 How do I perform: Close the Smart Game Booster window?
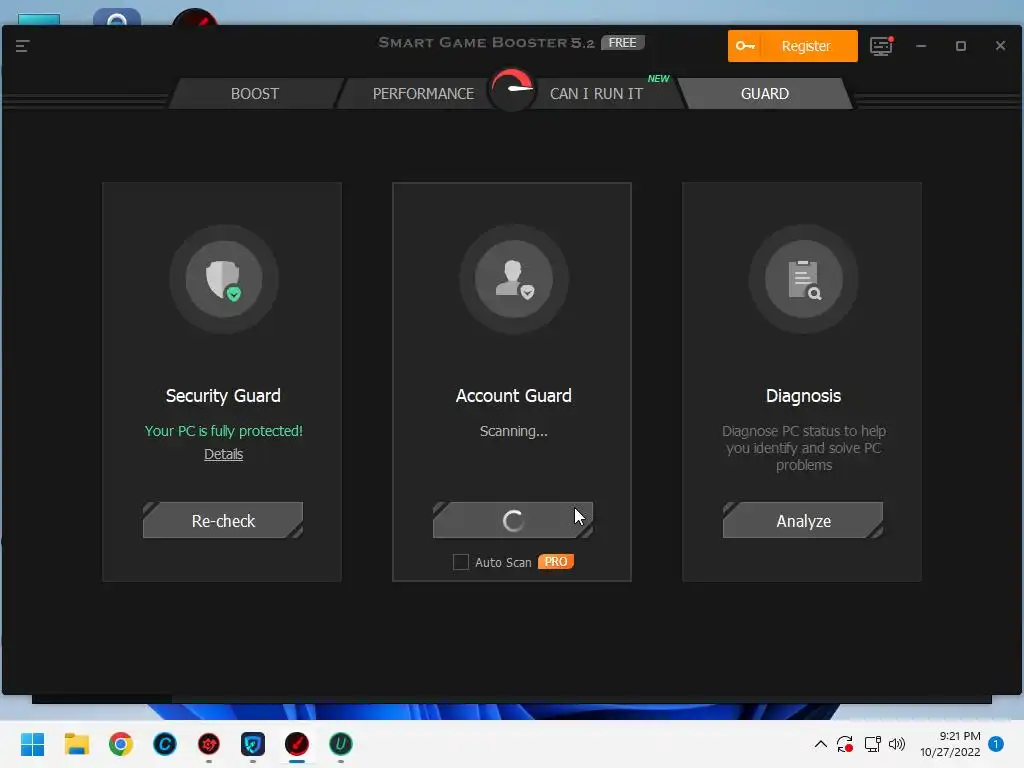pos(1000,46)
